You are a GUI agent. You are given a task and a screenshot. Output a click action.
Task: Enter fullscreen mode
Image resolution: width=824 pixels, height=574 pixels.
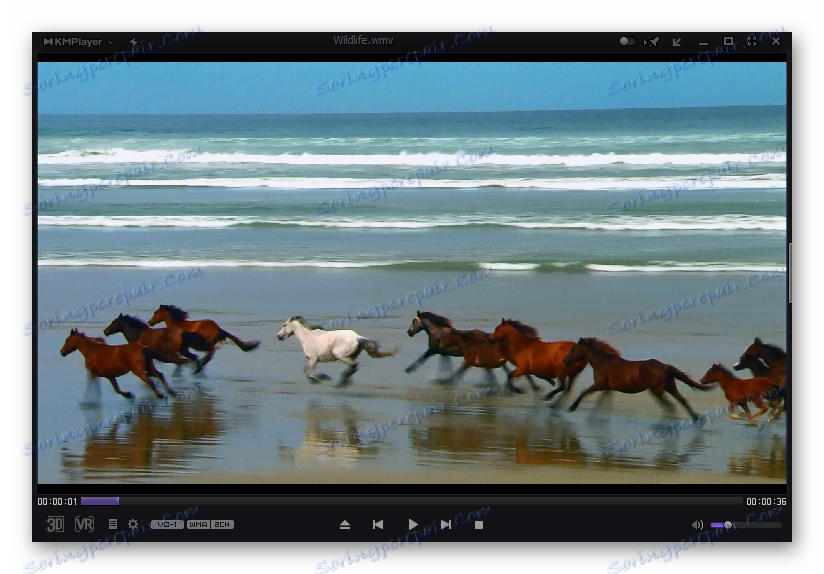click(752, 41)
